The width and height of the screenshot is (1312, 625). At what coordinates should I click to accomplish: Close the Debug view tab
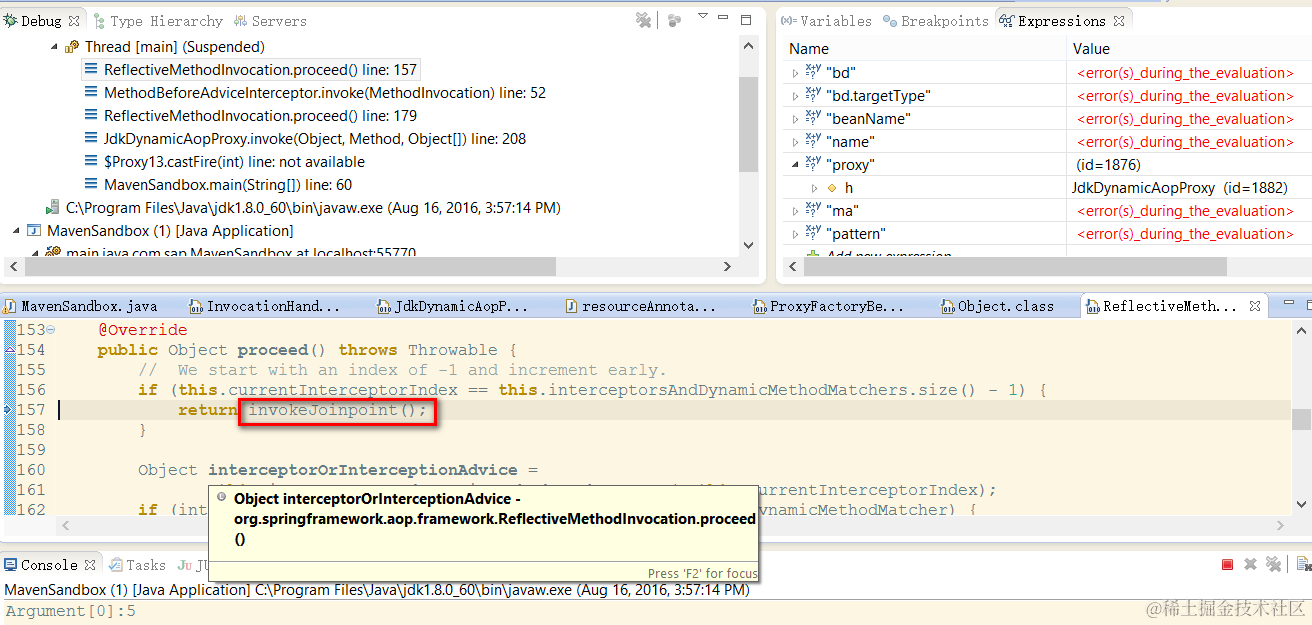(x=74, y=21)
